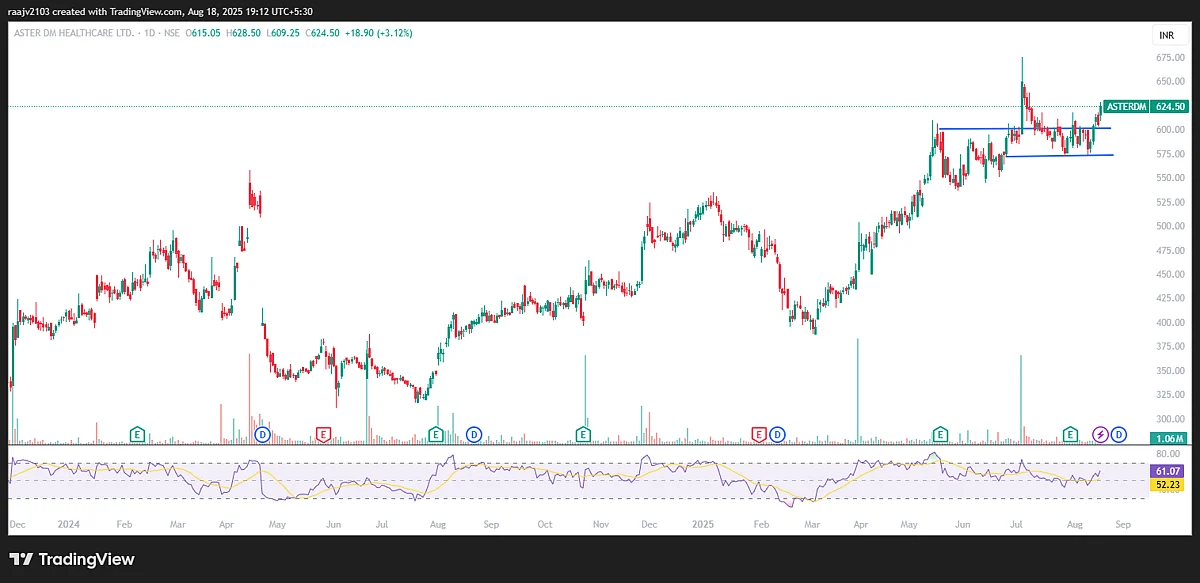This screenshot has width=1200, height=583.
Task: Click the red earnings marker before June 2024
Action: coord(323,434)
